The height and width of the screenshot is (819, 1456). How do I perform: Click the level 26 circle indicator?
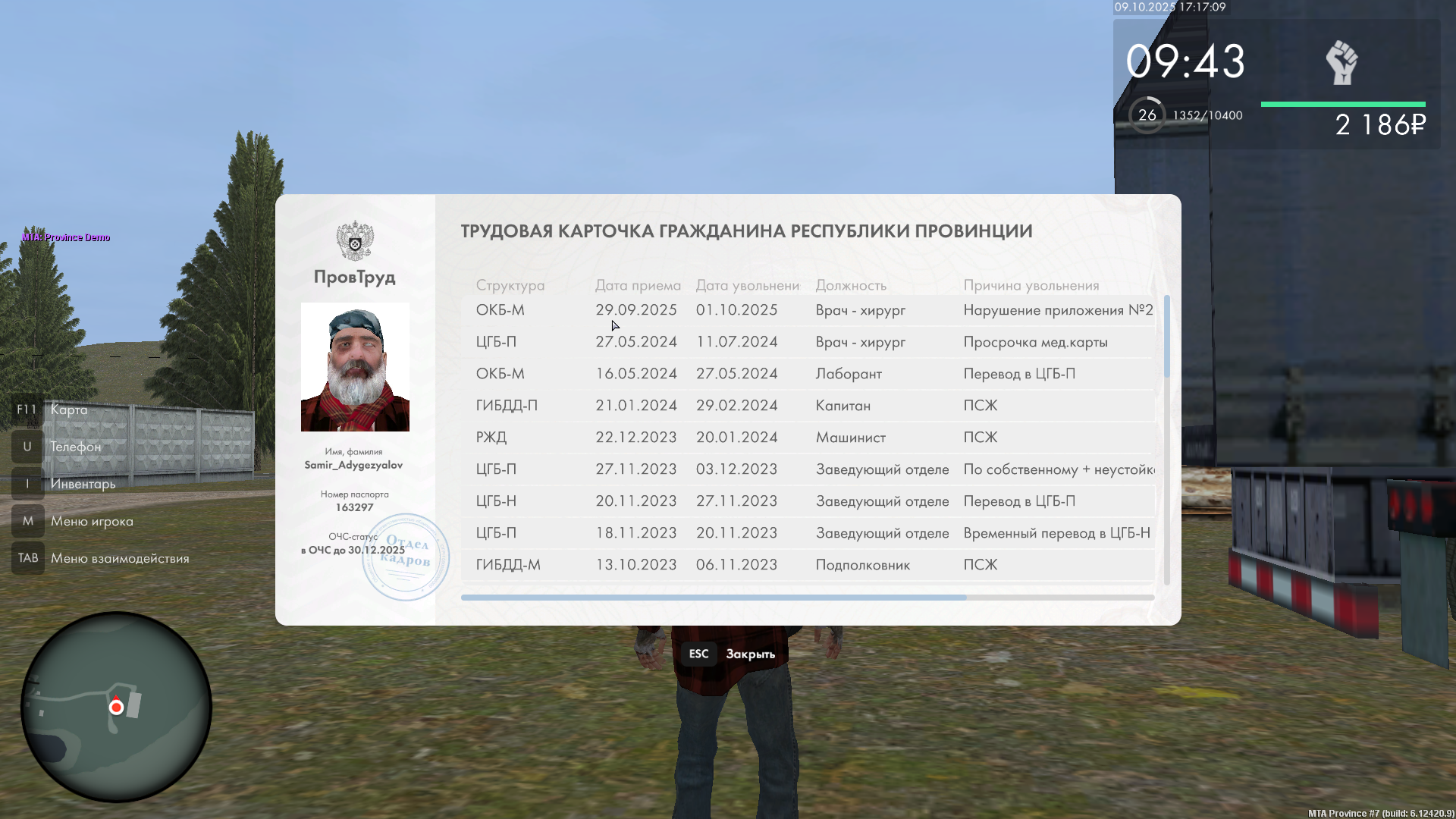click(x=1147, y=115)
